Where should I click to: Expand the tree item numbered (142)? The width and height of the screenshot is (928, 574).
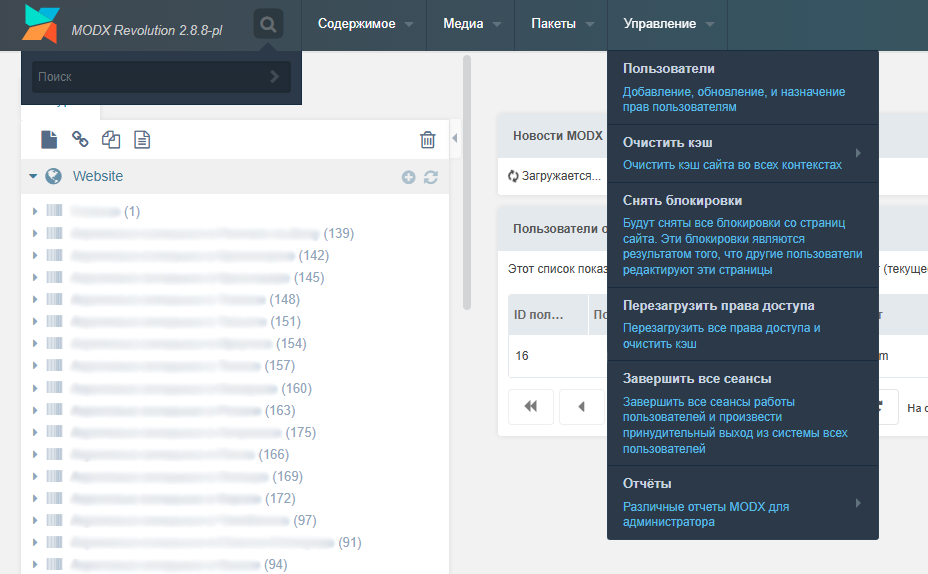[x=35, y=255]
